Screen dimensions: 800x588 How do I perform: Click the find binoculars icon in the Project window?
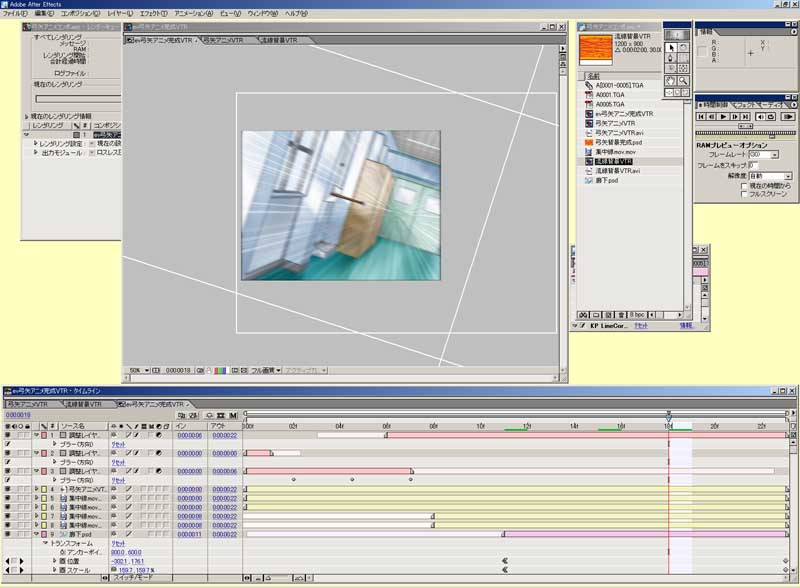tap(584, 315)
